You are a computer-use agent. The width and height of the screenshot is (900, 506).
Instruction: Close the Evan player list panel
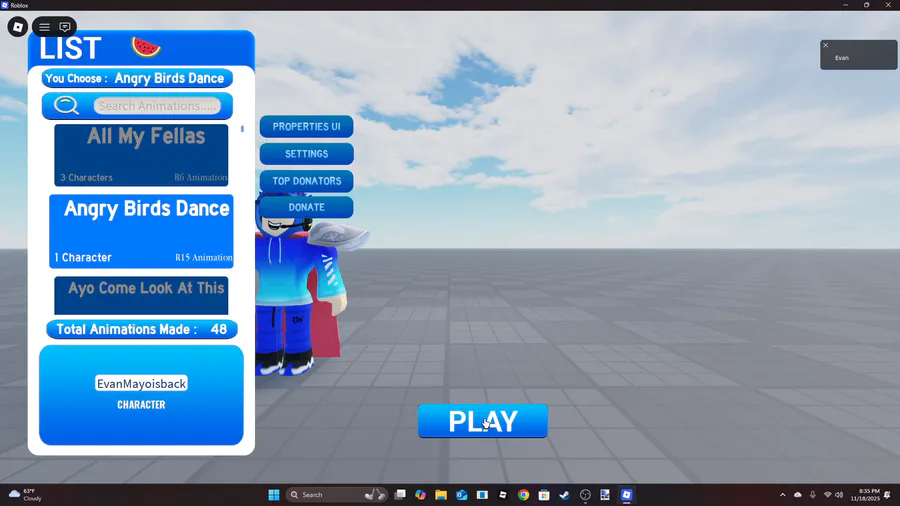pyautogui.click(x=825, y=45)
